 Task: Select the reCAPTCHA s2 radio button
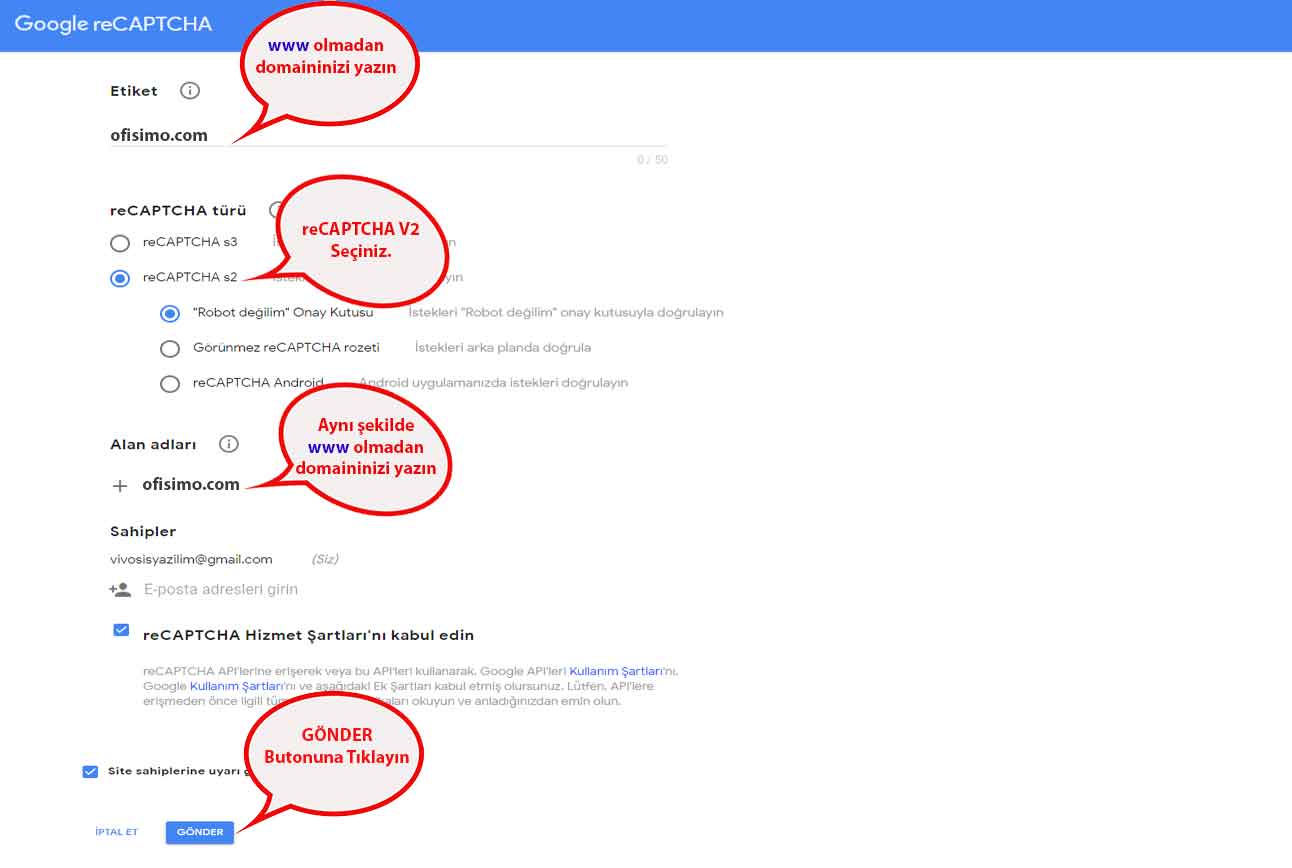120,278
